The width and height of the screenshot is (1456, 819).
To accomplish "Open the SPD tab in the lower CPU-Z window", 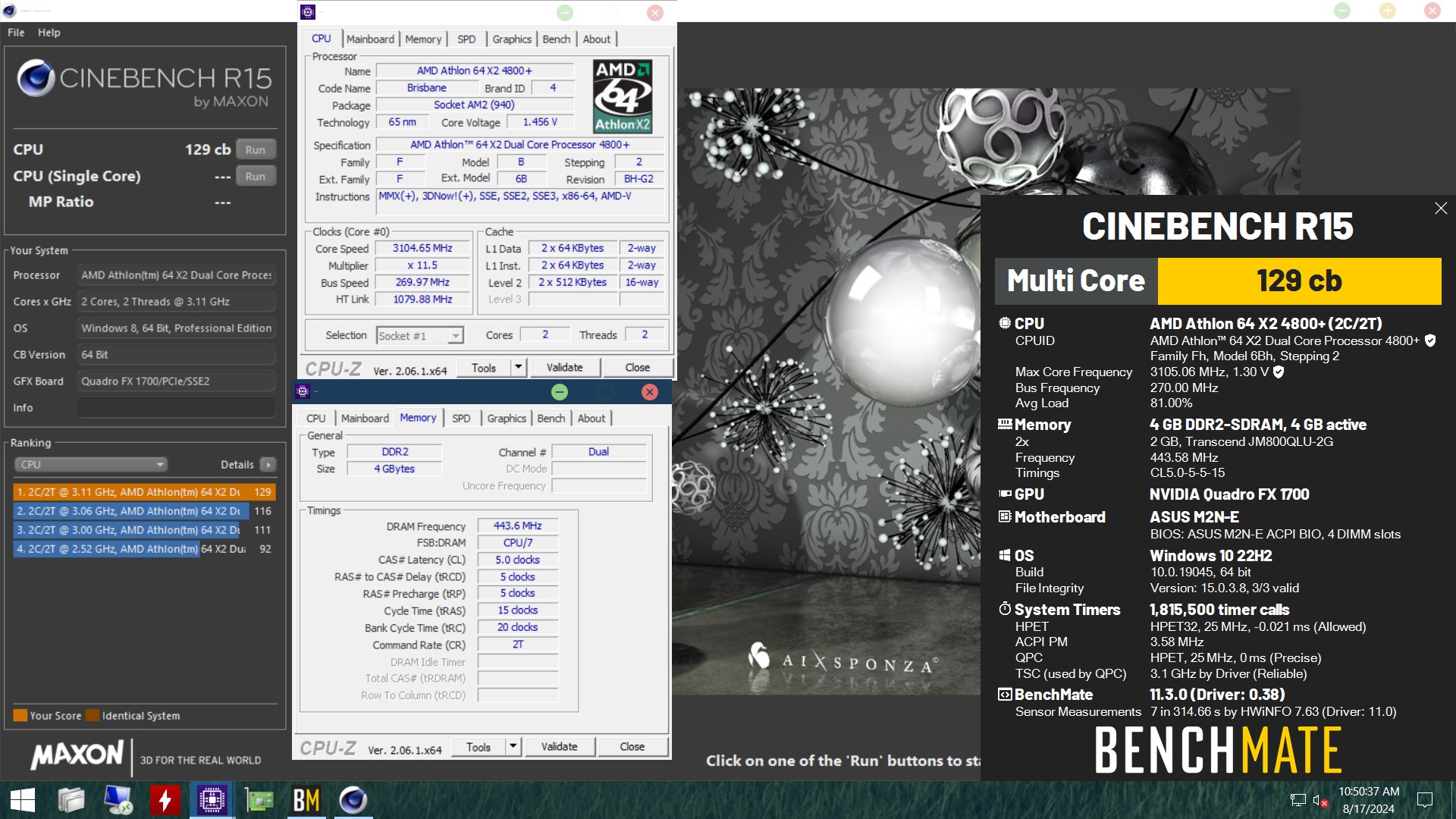I will click(x=461, y=418).
